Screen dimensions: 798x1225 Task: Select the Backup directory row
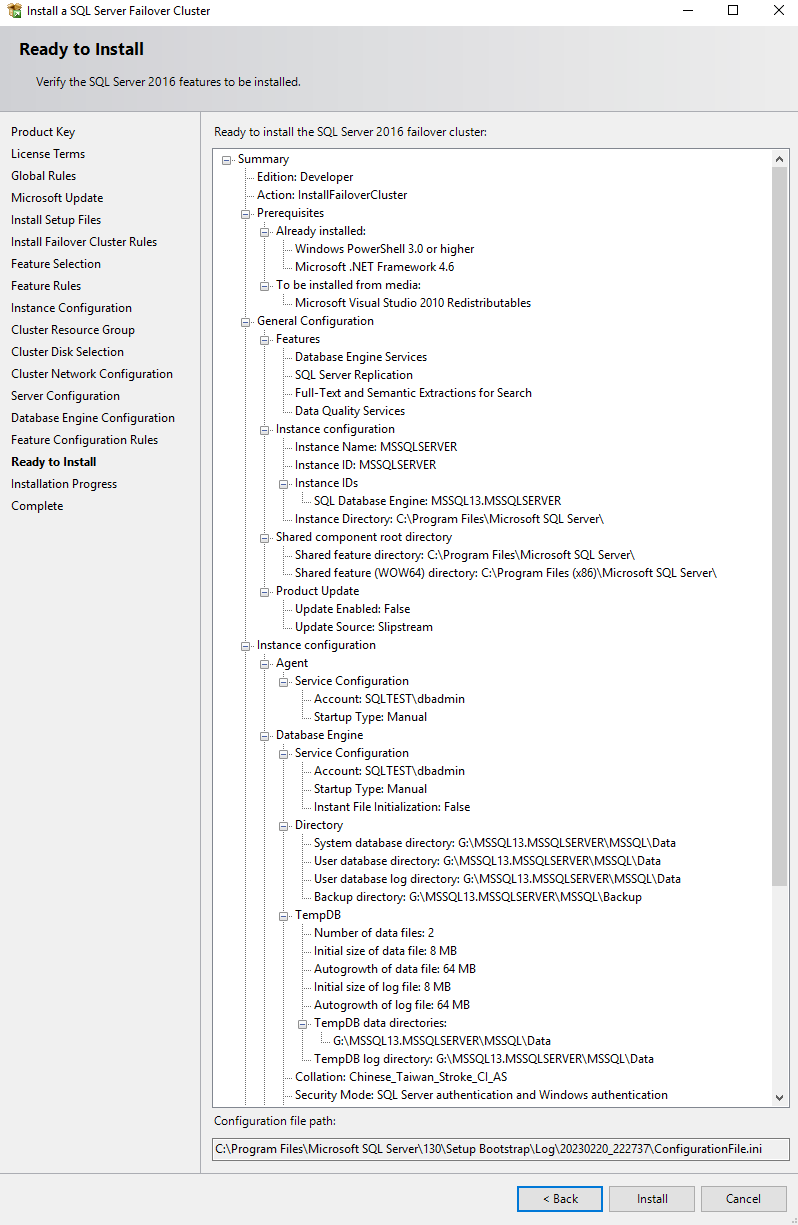pos(478,897)
